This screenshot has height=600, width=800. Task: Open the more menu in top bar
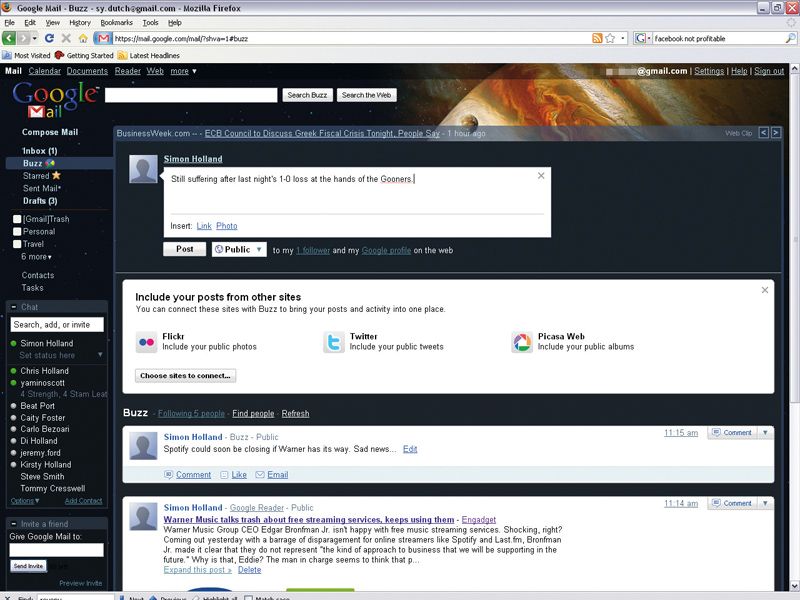(x=184, y=71)
